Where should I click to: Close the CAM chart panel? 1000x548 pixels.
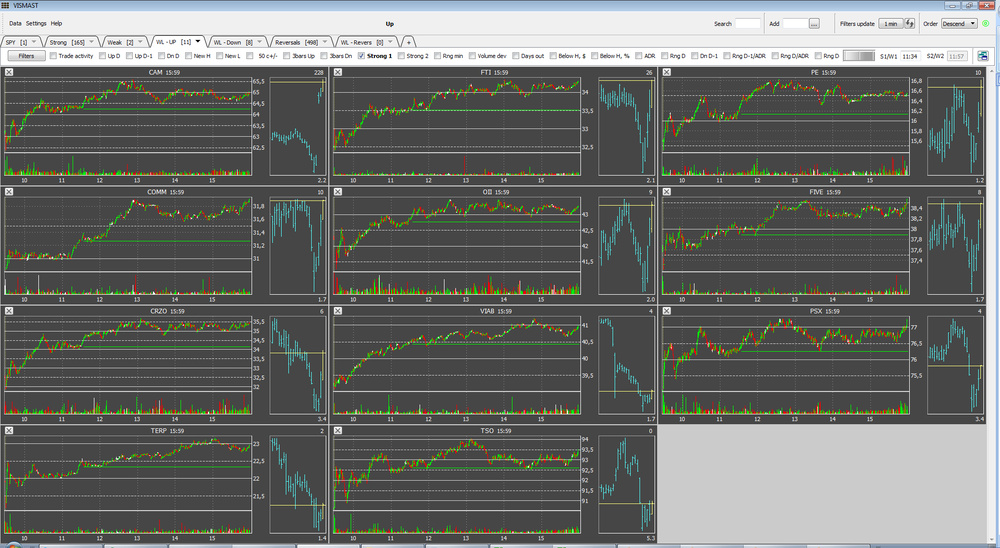click(x=9, y=72)
